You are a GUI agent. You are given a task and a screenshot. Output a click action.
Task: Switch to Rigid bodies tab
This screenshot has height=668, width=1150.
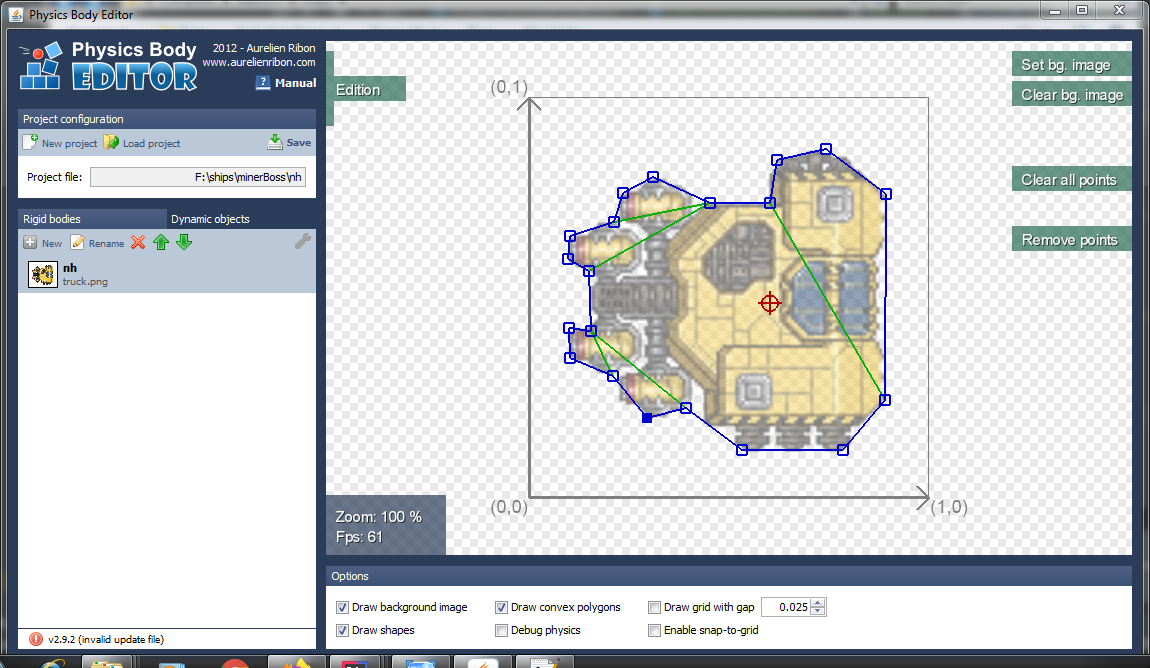(92, 219)
